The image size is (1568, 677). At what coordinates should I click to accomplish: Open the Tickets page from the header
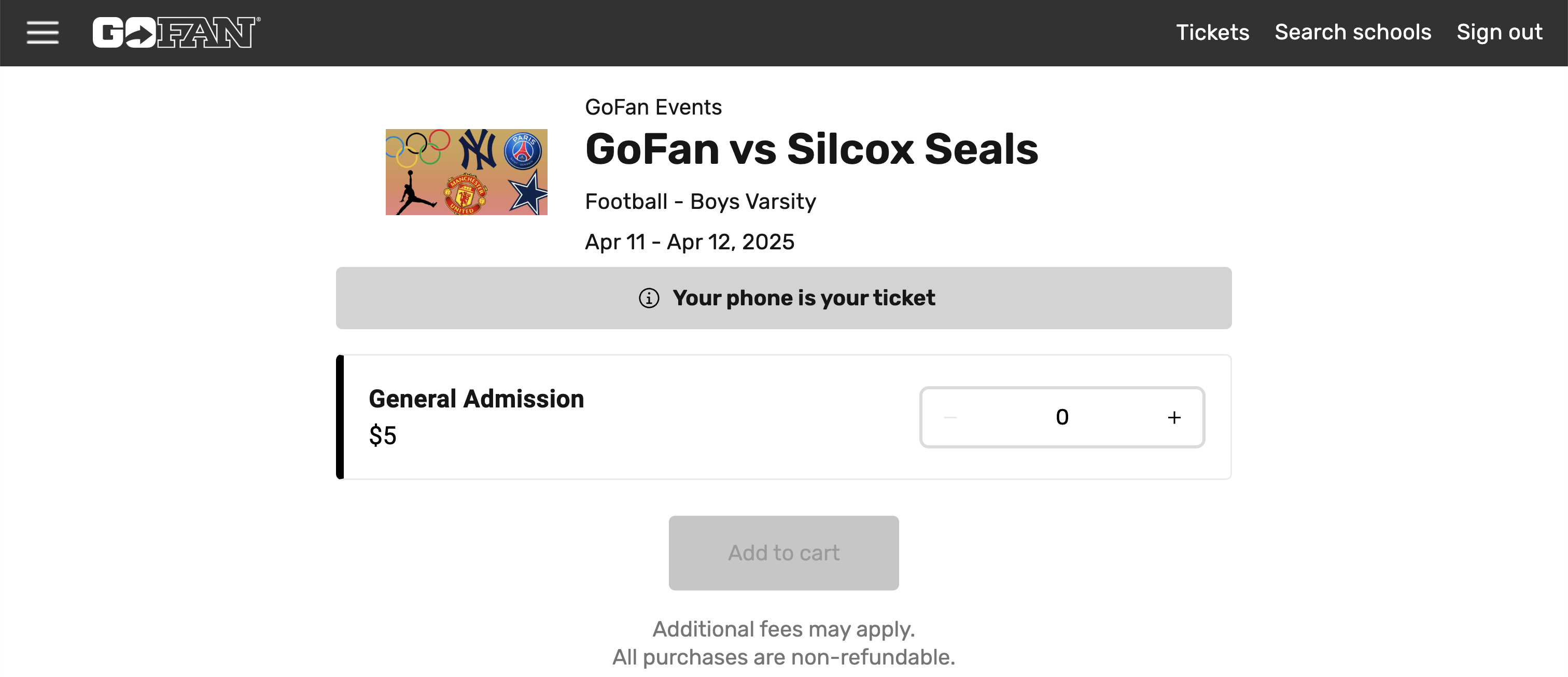1212,33
